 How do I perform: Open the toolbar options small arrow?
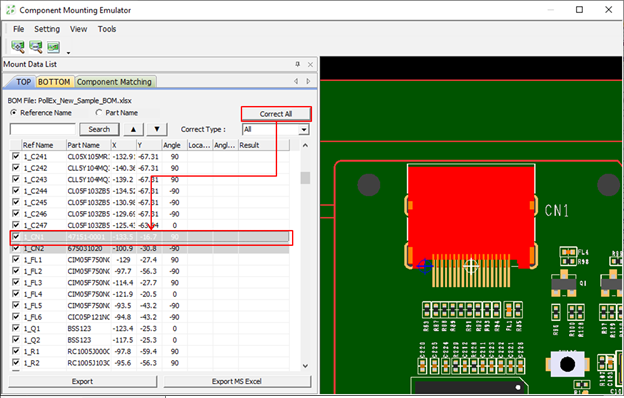68,53
